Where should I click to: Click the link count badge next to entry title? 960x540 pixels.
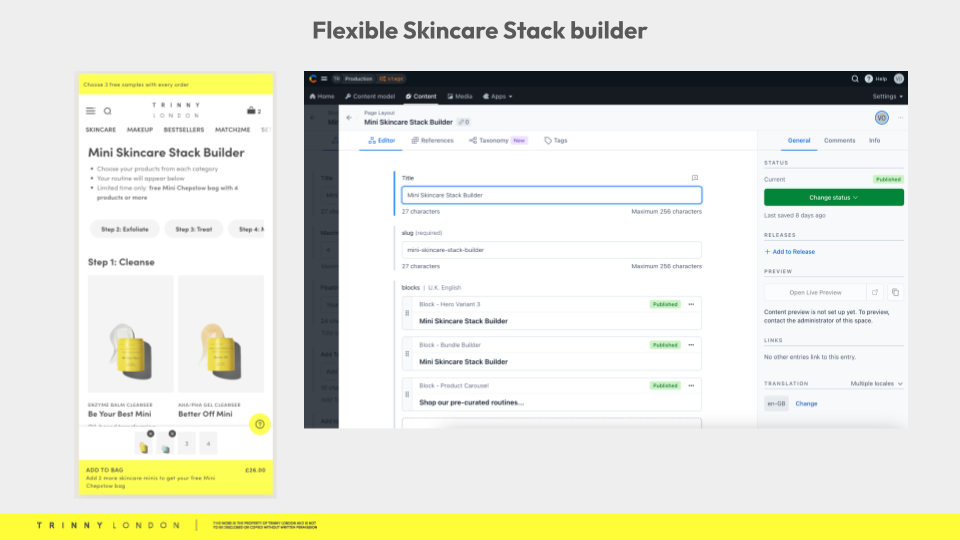tap(463, 122)
